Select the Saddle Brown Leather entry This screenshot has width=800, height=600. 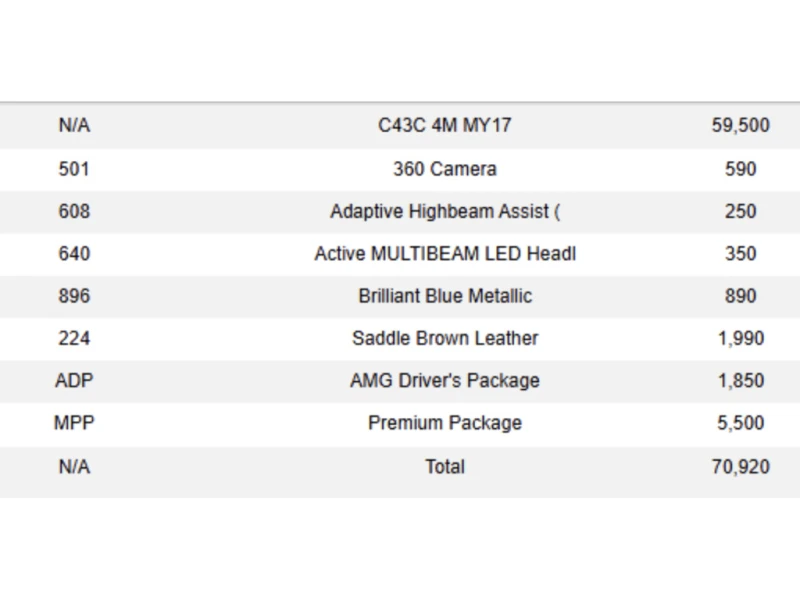pos(445,338)
